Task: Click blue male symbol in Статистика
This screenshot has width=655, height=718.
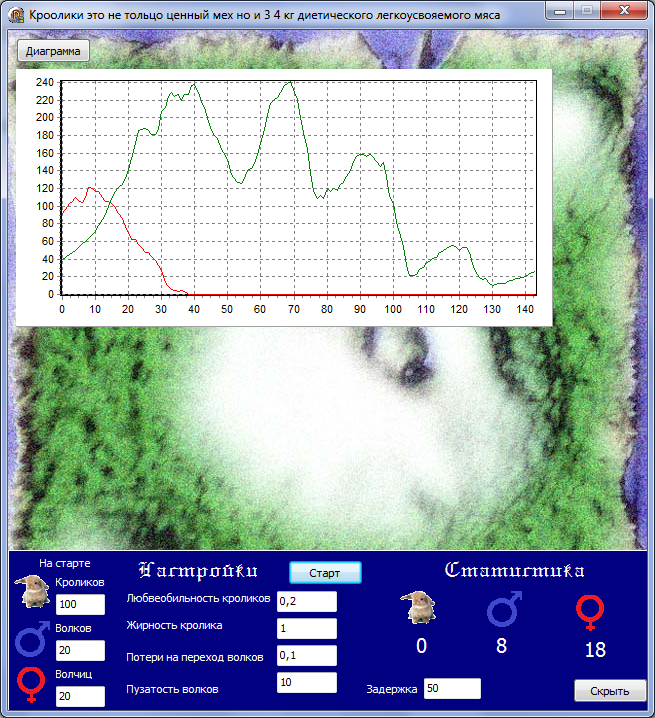Action: (x=504, y=609)
